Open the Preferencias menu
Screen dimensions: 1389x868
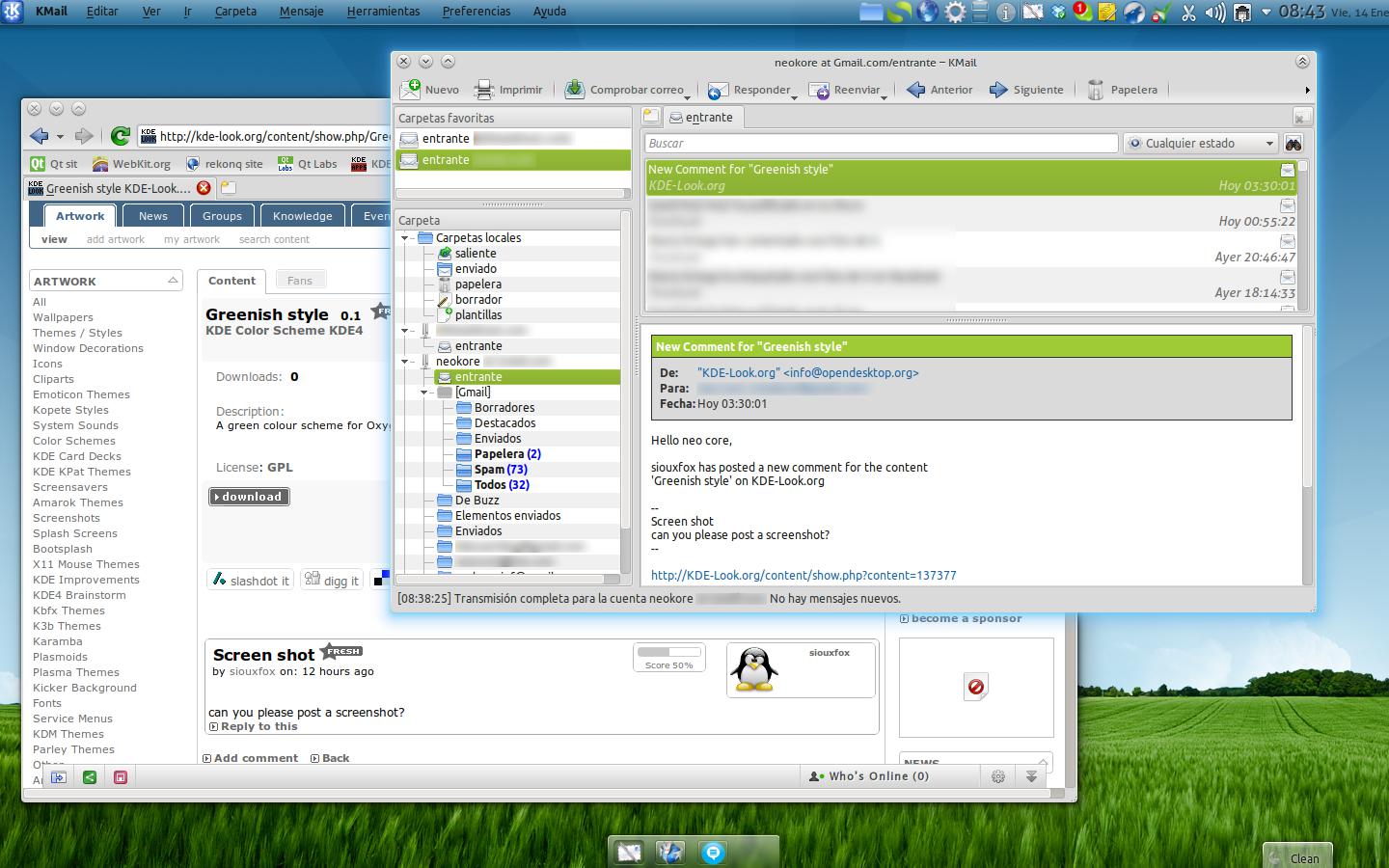477,12
